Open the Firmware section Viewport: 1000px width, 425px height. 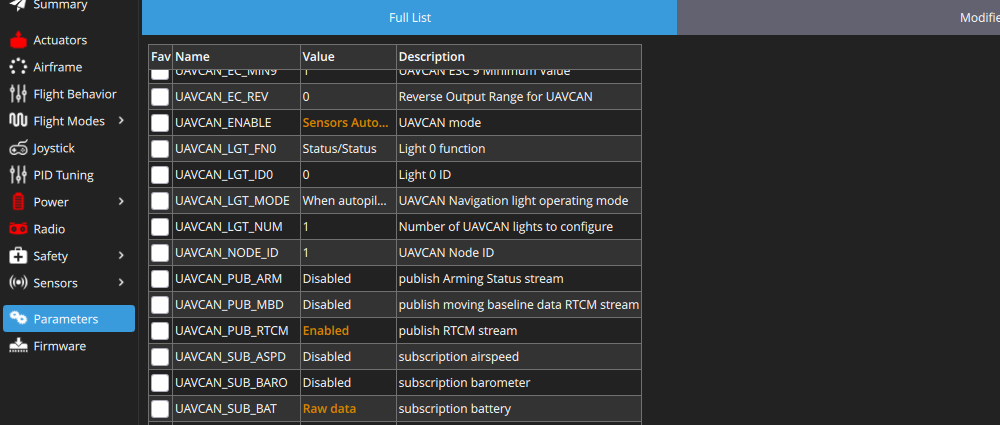[x=69, y=346]
